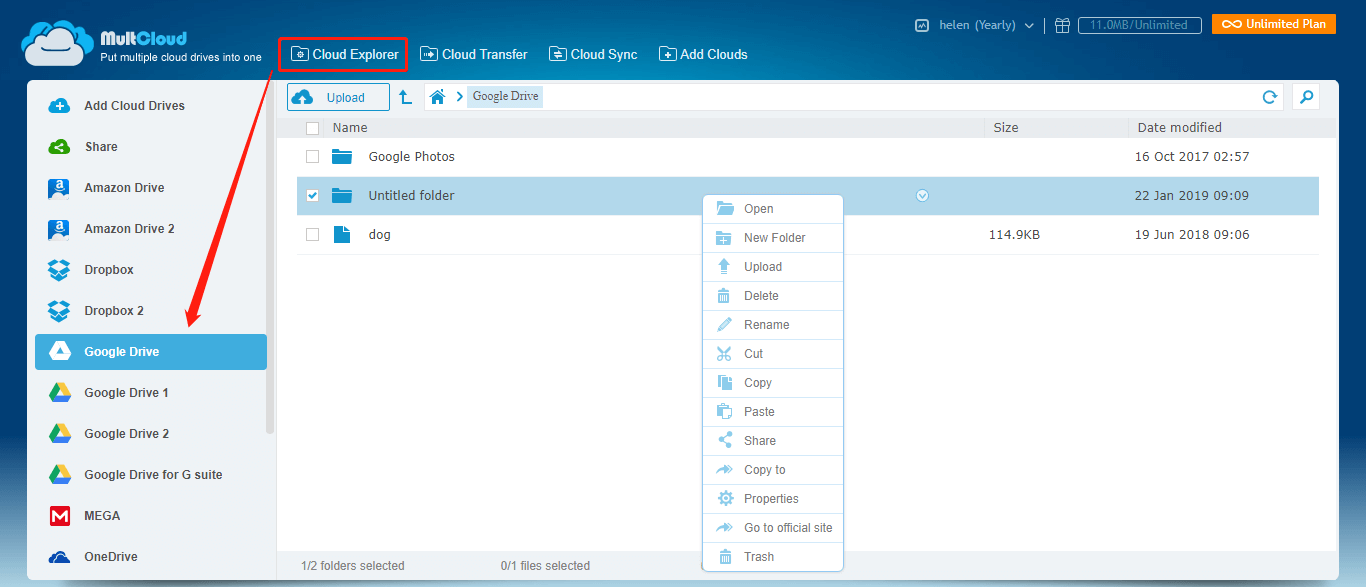
Task: Click the 19 Jun 2018 09:06 date
Action: pyautogui.click(x=1192, y=235)
